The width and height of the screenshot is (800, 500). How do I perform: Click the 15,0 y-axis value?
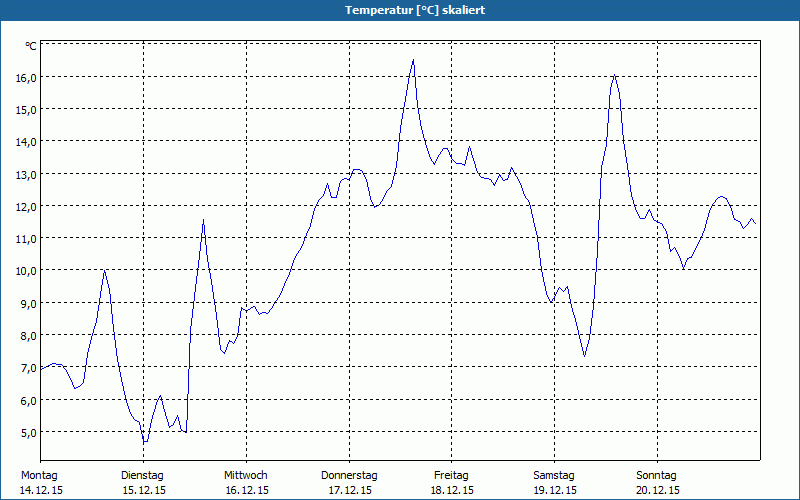click(x=27, y=110)
